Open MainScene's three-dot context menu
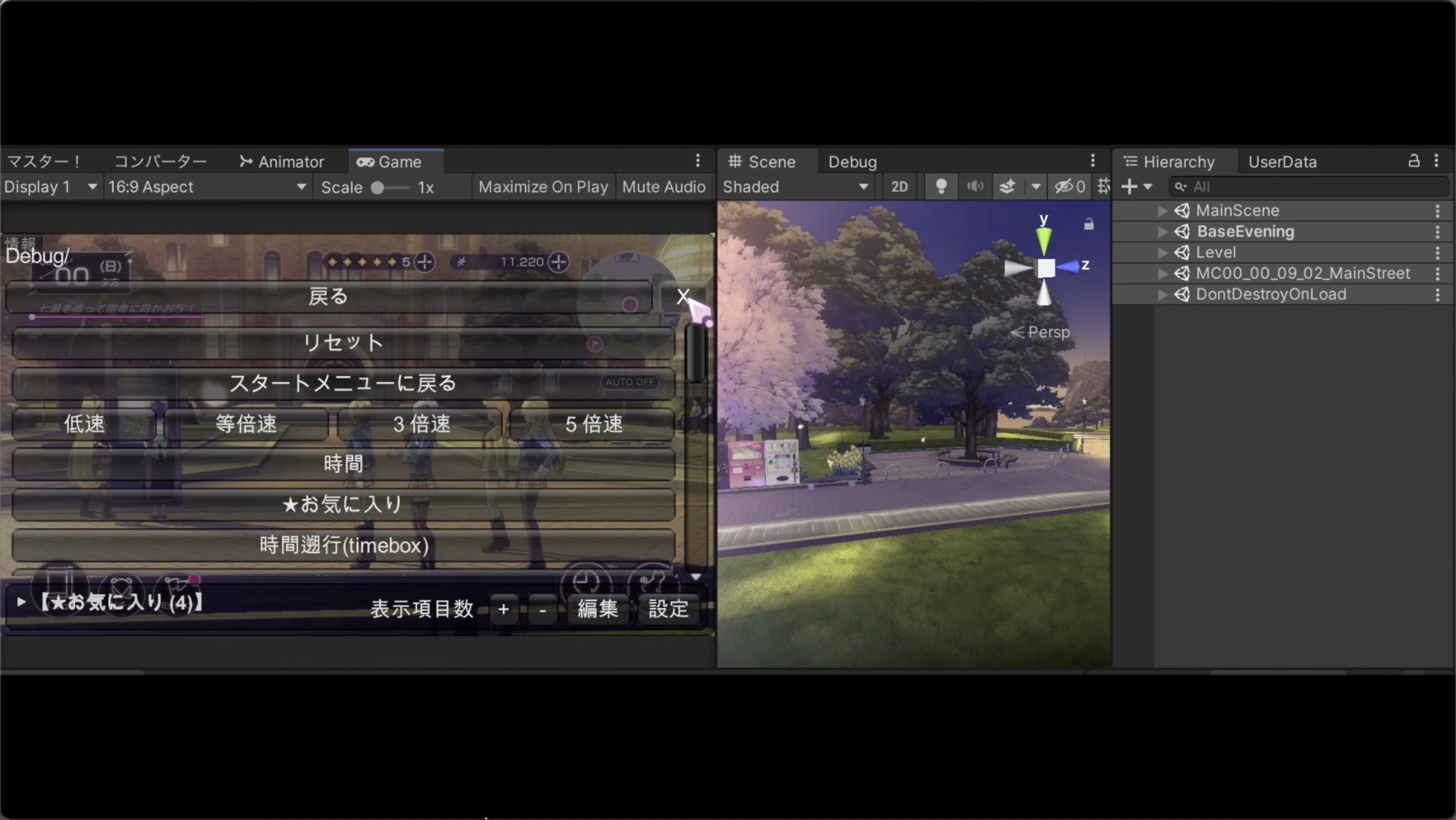This screenshot has width=1456, height=820. tap(1437, 211)
